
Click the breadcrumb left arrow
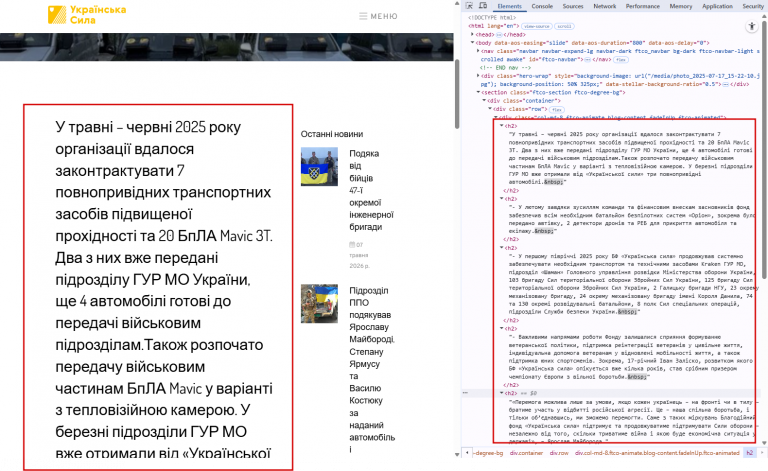[x=467, y=453]
